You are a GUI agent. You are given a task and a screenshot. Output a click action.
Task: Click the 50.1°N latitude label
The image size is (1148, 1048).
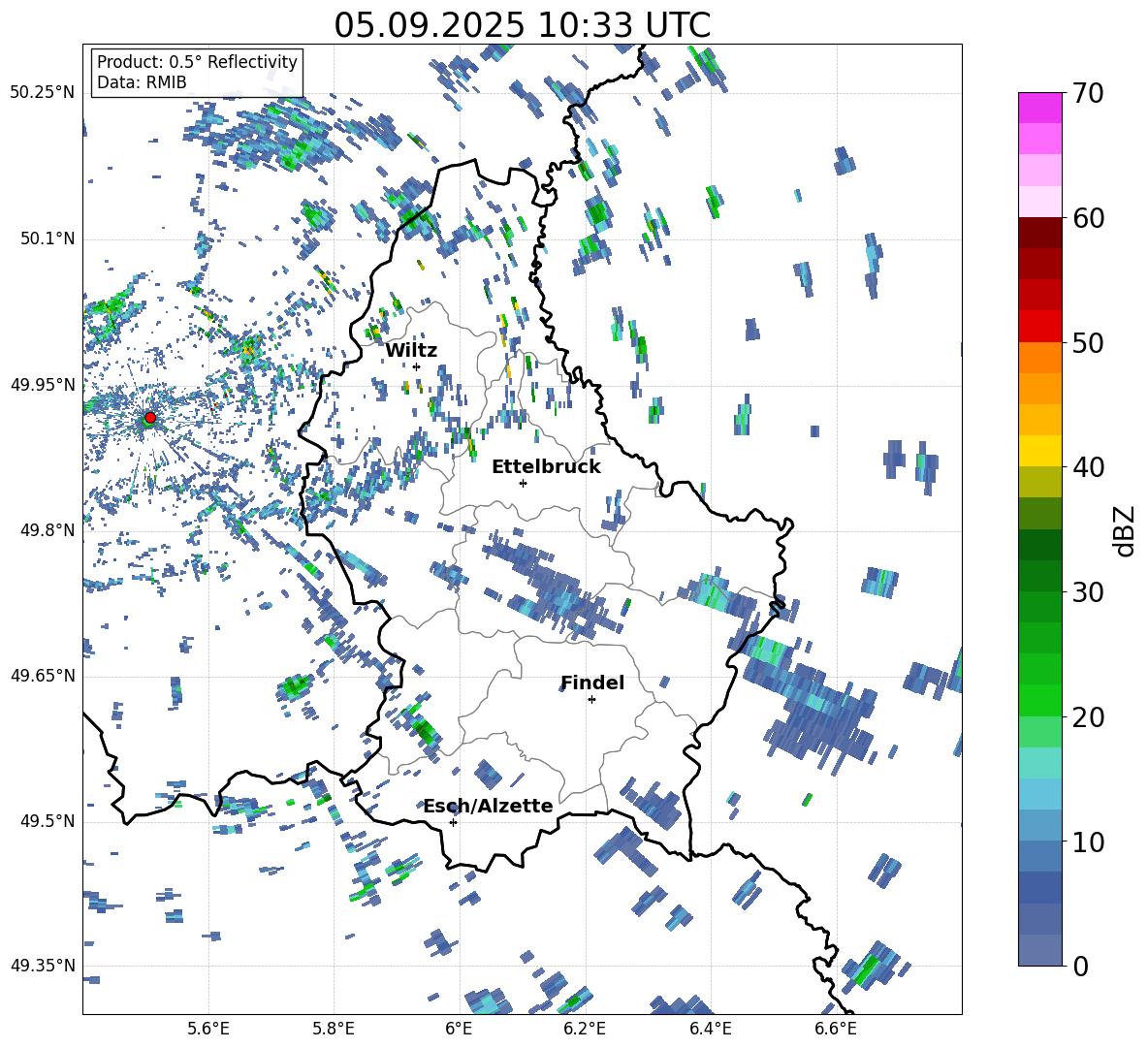pyautogui.click(x=47, y=238)
